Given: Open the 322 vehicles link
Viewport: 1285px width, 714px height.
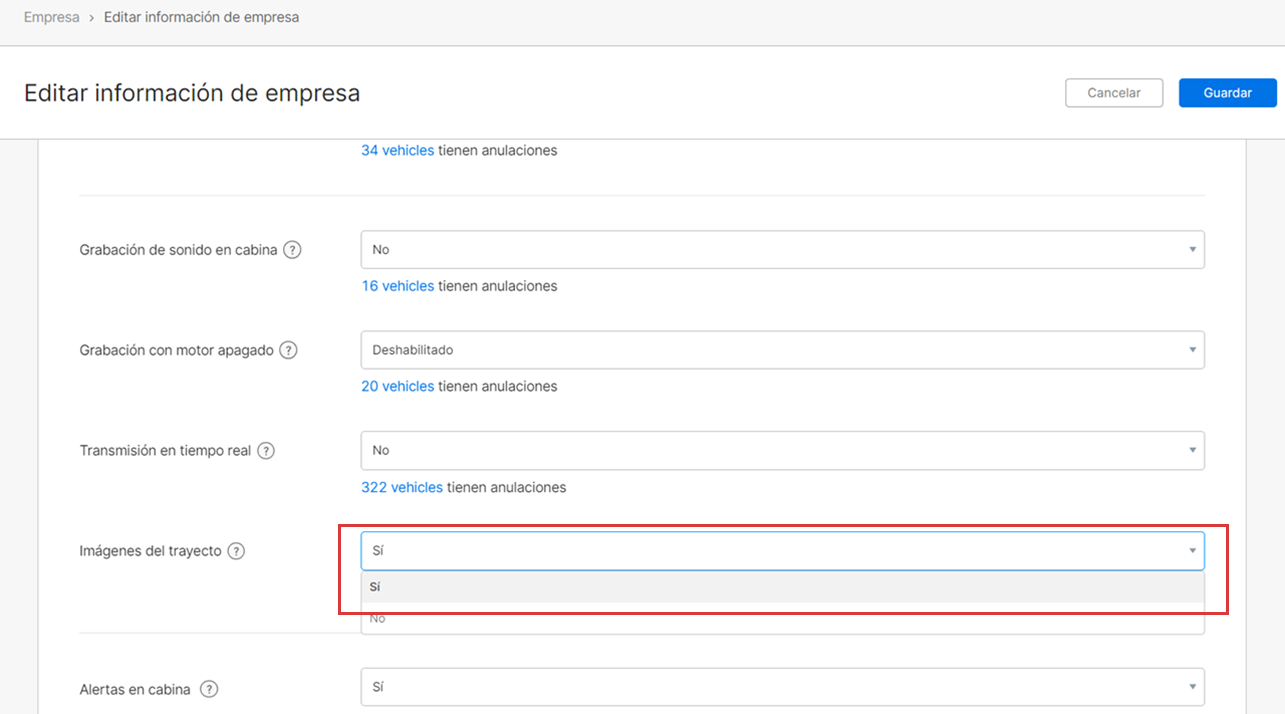Looking at the screenshot, I should pos(401,487).
